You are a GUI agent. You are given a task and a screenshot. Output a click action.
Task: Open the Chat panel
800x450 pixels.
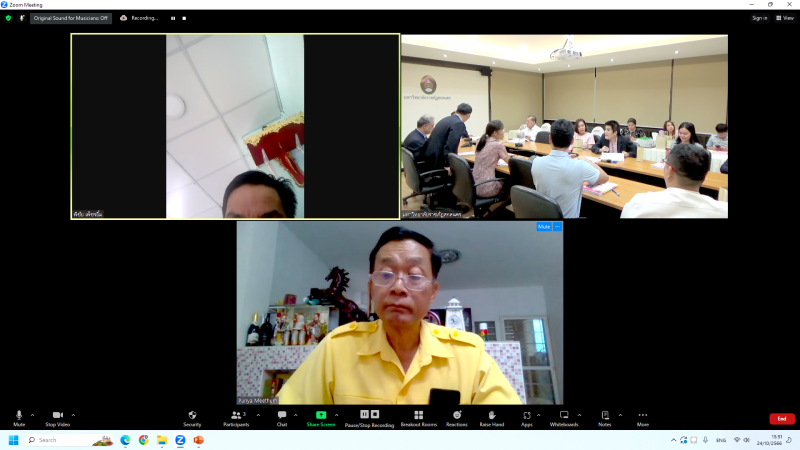(x=282, y=415)
